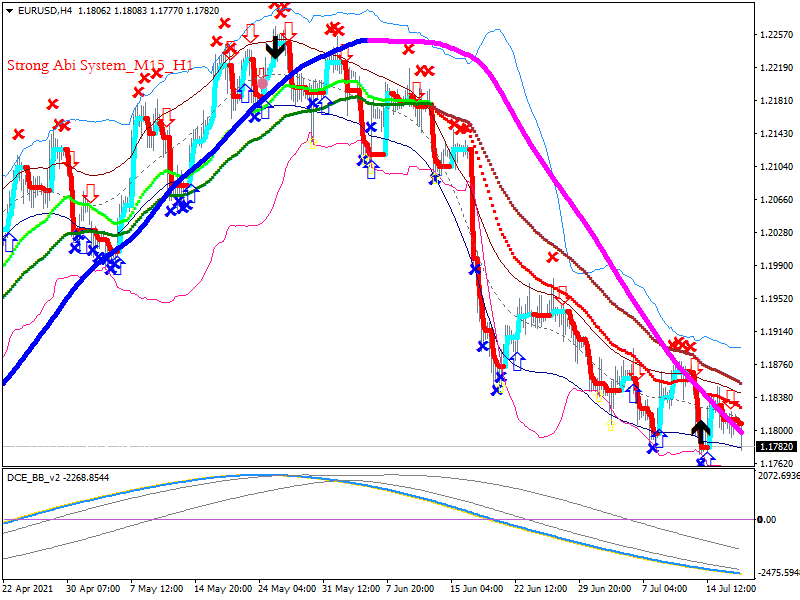Screen dimensions: 800x600
Task: Select the pink dot marker near the peak
Action: pyautogui.click(x=263, y=83)
